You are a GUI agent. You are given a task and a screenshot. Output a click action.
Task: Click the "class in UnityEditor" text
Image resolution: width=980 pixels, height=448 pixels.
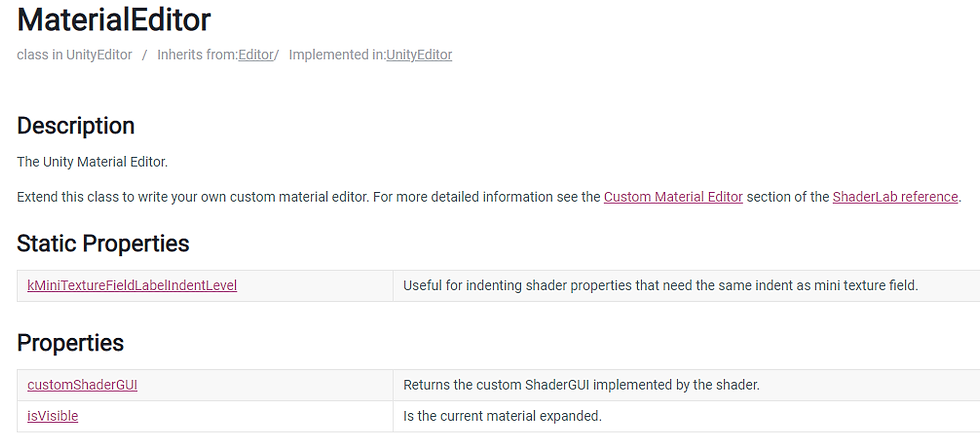(74, 55)
